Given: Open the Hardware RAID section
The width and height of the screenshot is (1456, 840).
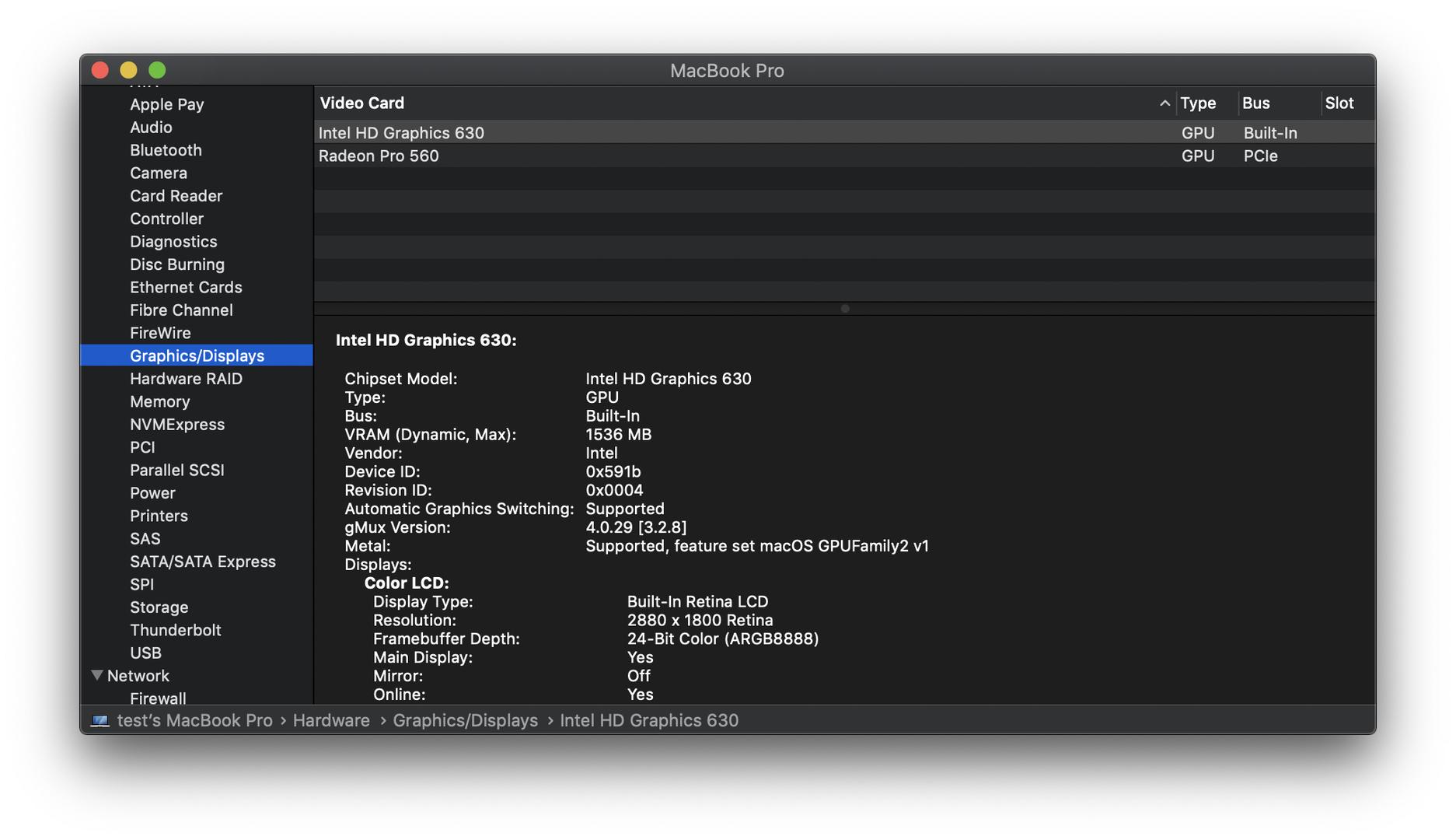Looking at the screenshot, I should click(x=186, y=379).
